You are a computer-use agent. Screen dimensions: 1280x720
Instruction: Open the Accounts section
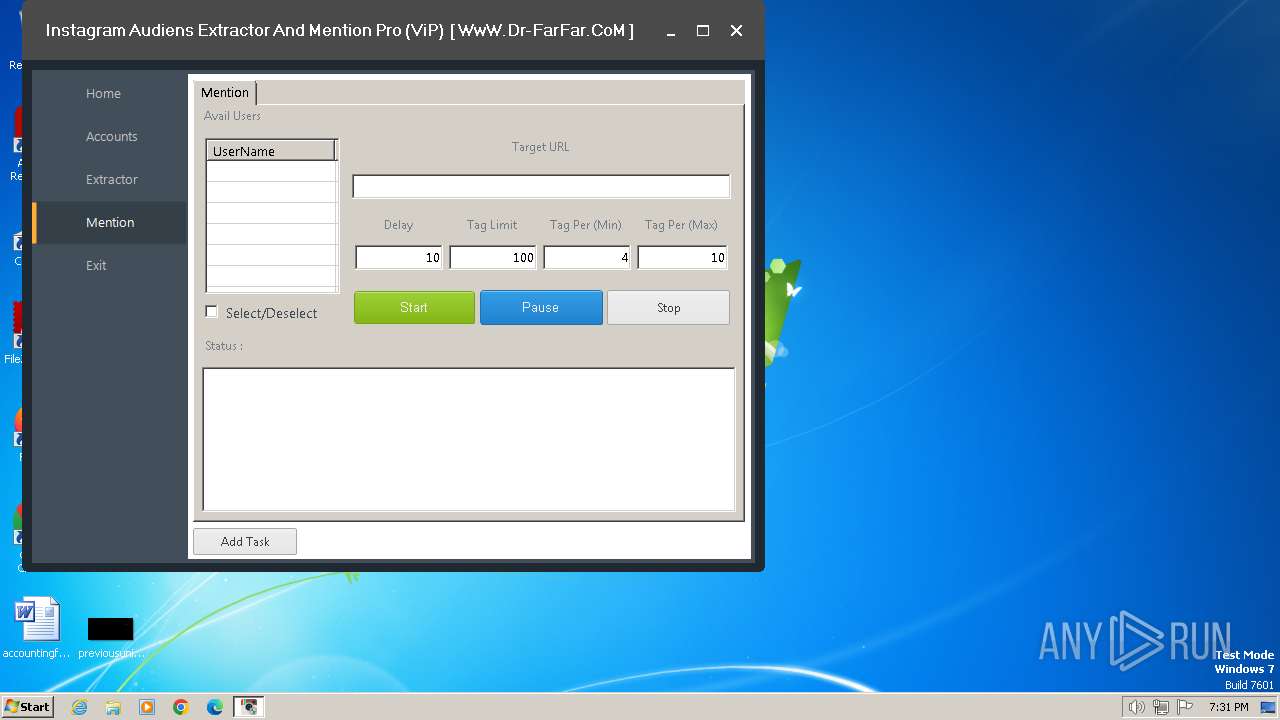click(109, 136)
